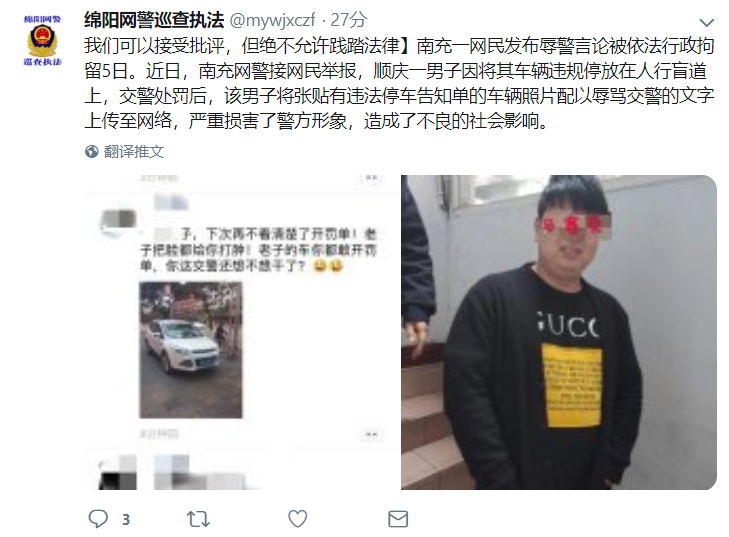729x537 pixels.
Task: Click 翻译推文 to translate the tweet
Action: (134, 152)
